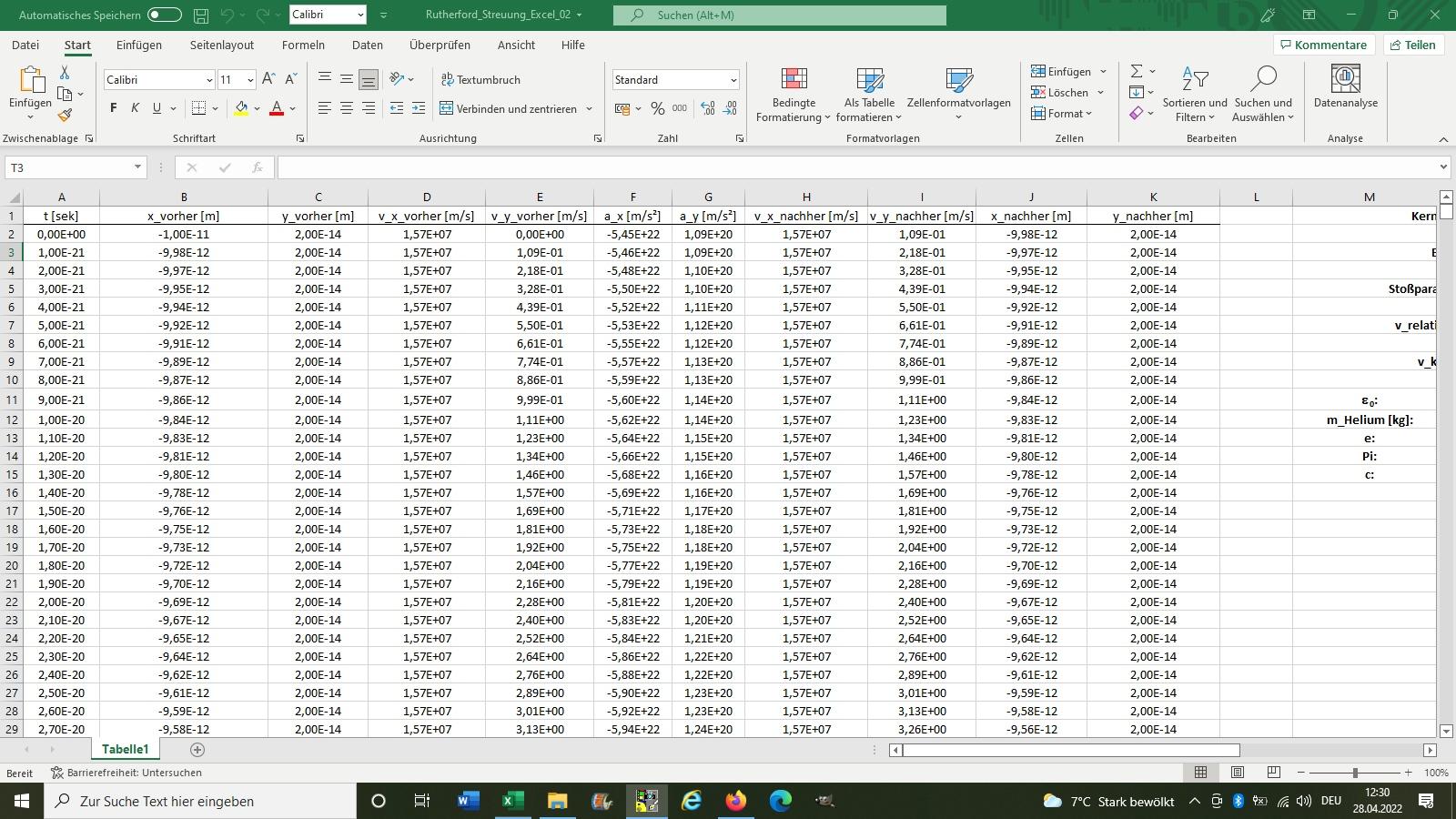Align text right in cell
The height and width of the screenshot is (819, 1456).
(369, 108)
